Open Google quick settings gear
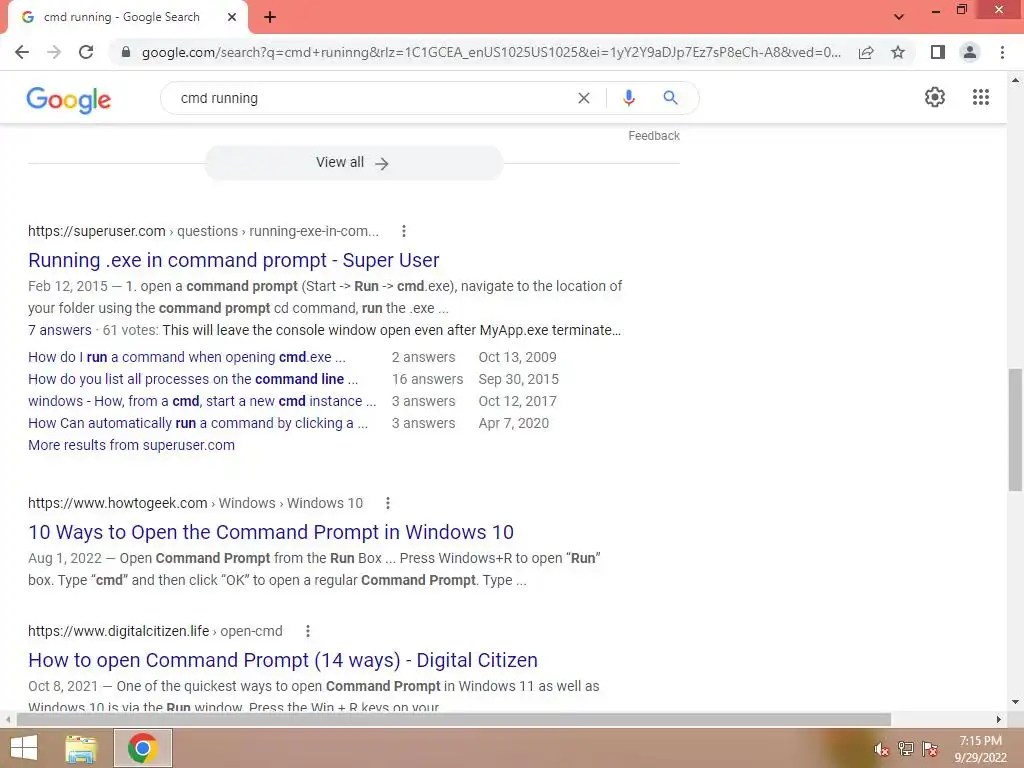This screenshot has height=768, width=1024. (x=935, y=97)
